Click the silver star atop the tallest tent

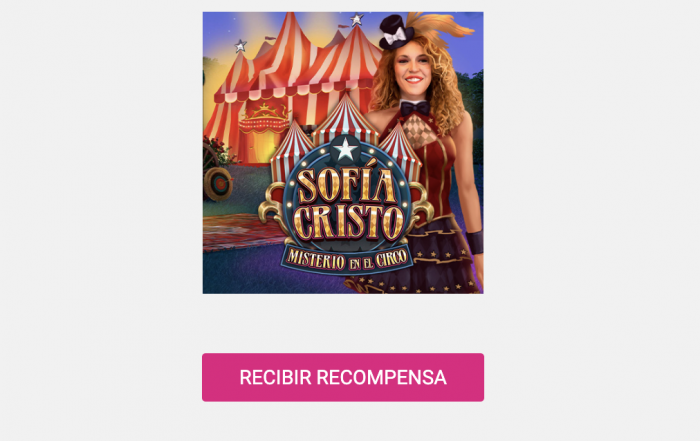[x=356, y=20]
